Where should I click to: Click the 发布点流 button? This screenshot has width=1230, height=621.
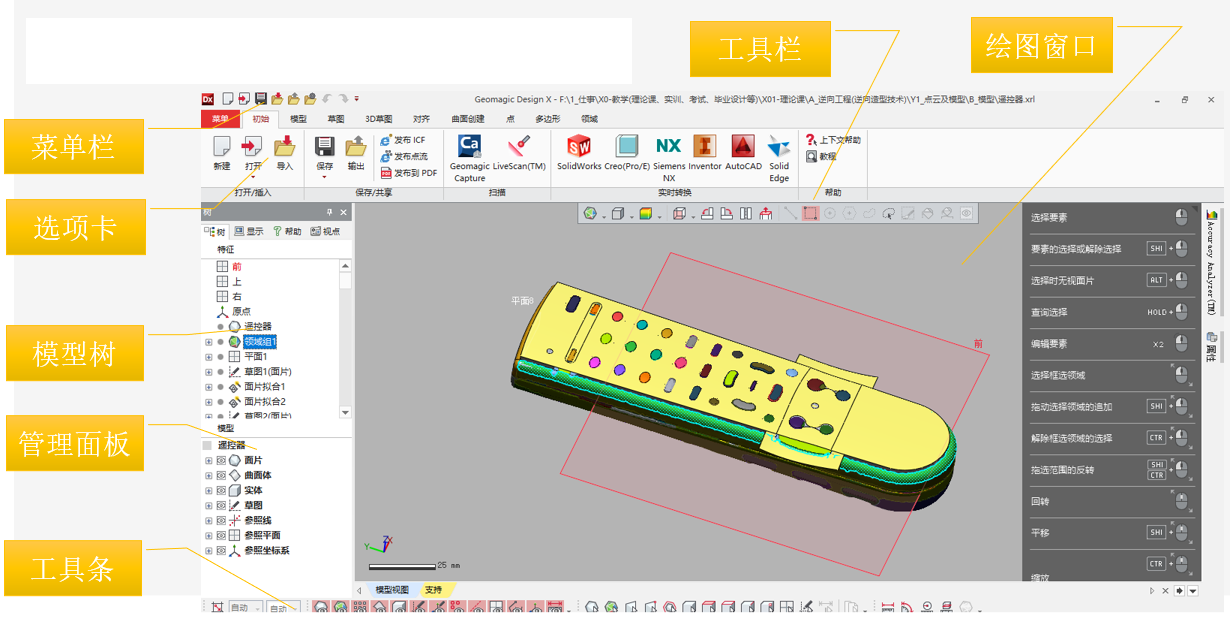click(x=404, y=156)
